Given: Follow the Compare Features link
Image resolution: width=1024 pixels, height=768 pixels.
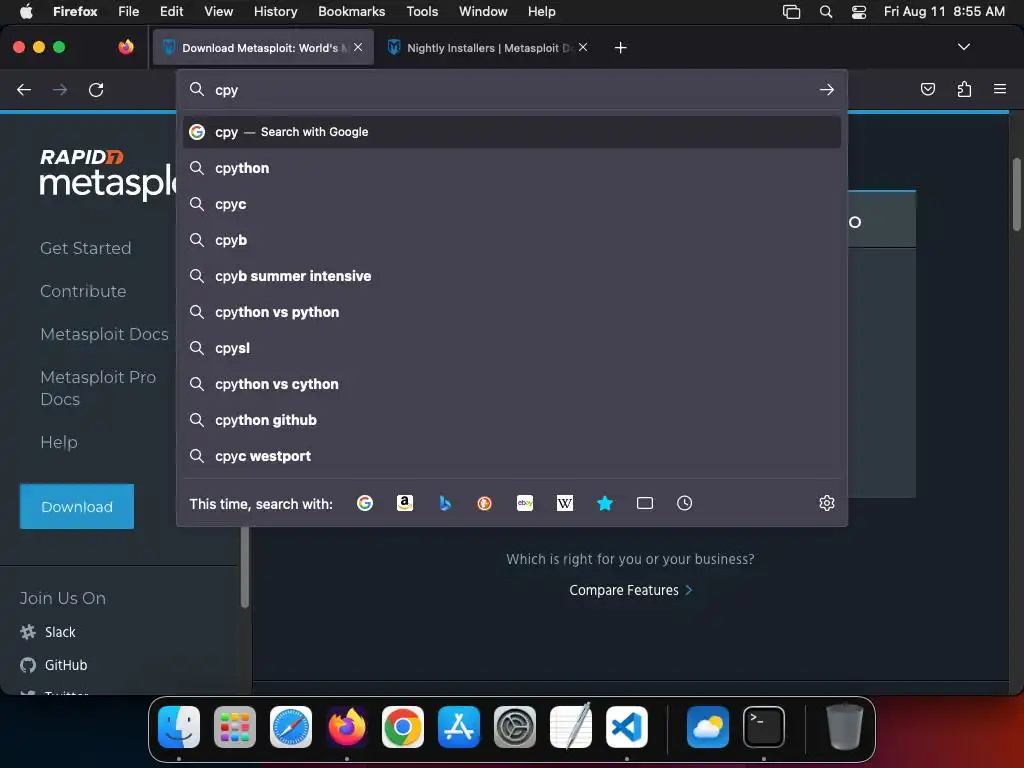Looking at the screenshot, I should (630, 590).
